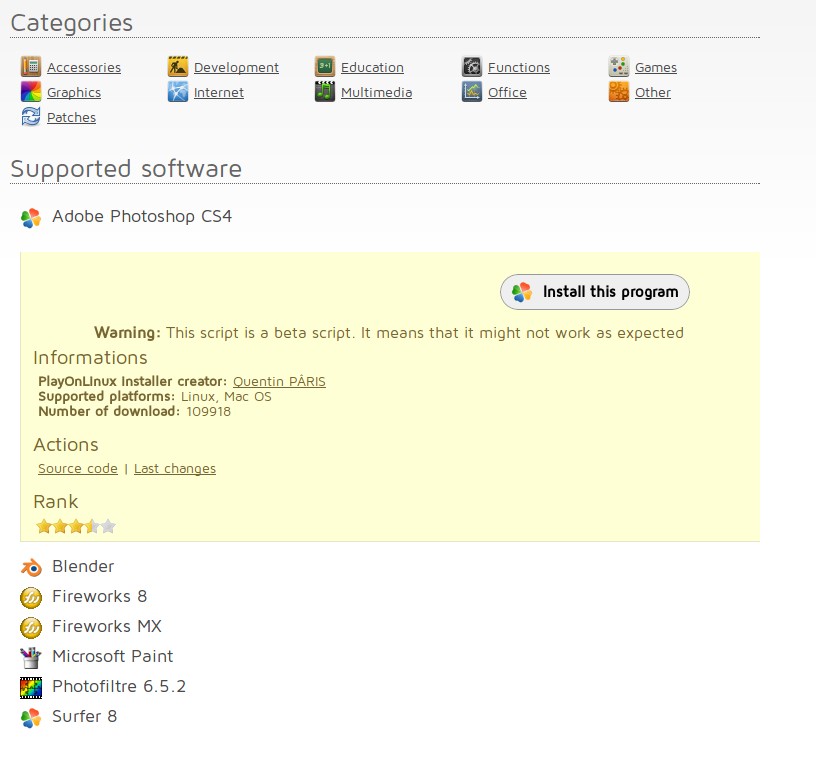This screenshot has height=765, width=816.
Task: Expand the Fireworks 8 software entry
Action: pos(99,596)
